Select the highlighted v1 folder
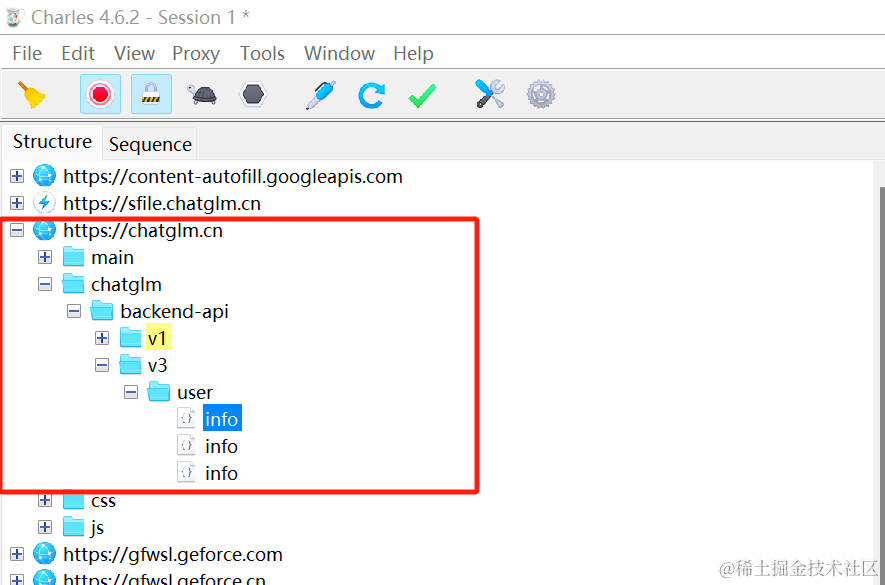 158,338
